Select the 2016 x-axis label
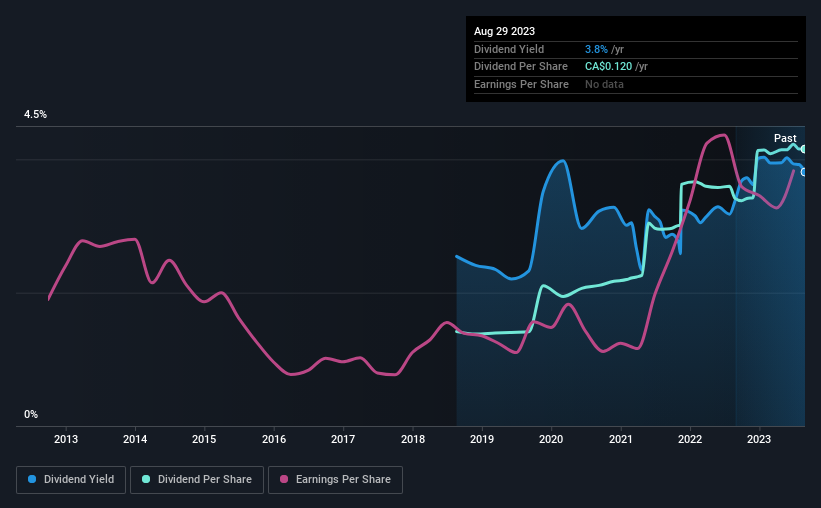The image size is (821, 508). tap(274, 439)
